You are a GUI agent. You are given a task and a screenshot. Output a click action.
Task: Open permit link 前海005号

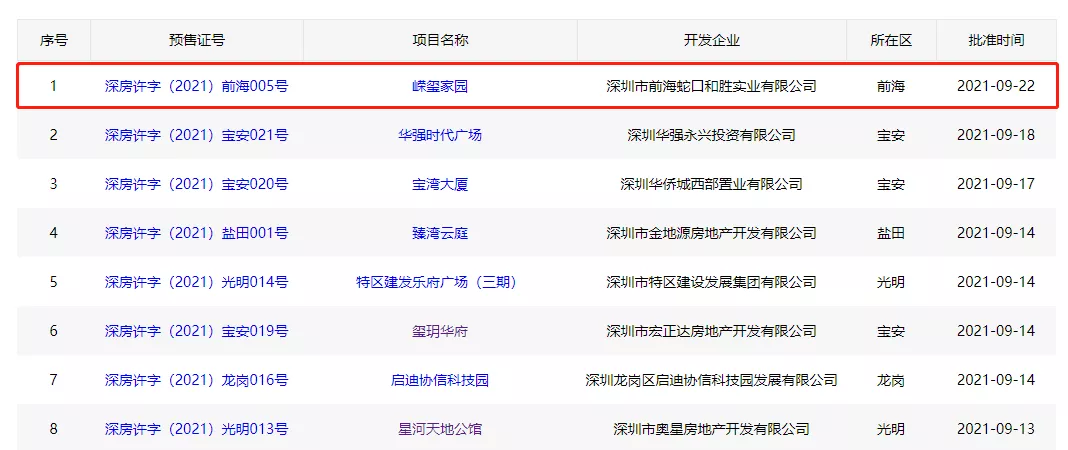[196, 86]
